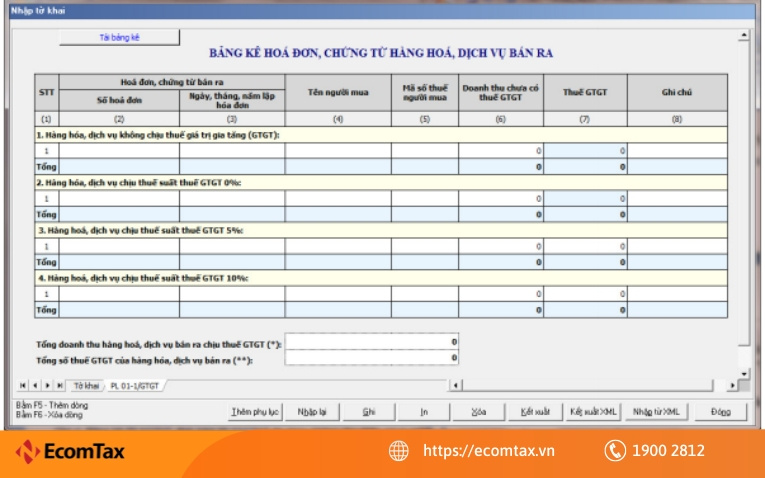Click Tên người mua cell in 10% section
The height and width of the screenshot is (478, 765).
pyautogui.click(x=338, y=294)
